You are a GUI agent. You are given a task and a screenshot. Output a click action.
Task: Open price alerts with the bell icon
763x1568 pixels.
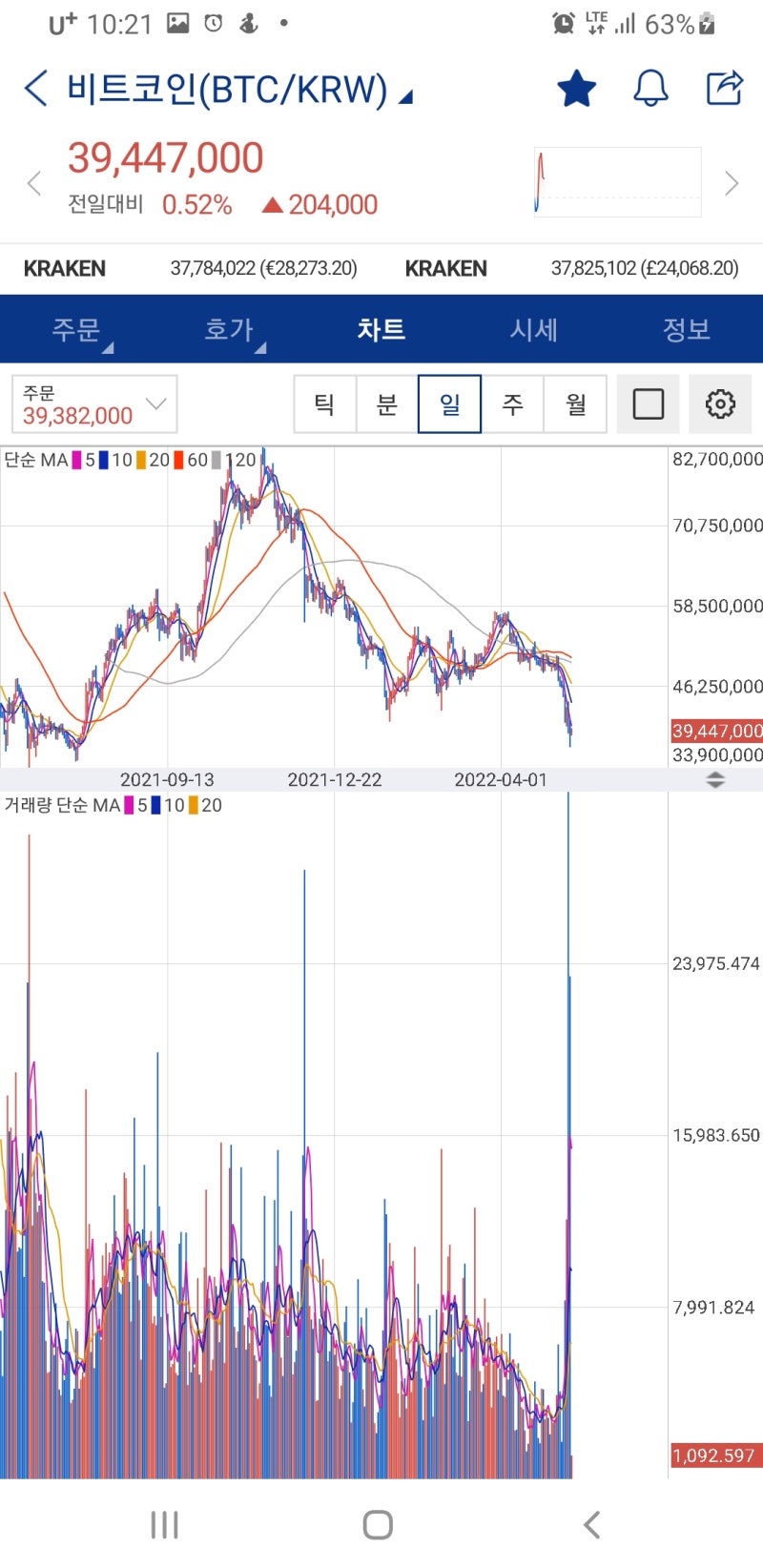[x=650, y=88]
